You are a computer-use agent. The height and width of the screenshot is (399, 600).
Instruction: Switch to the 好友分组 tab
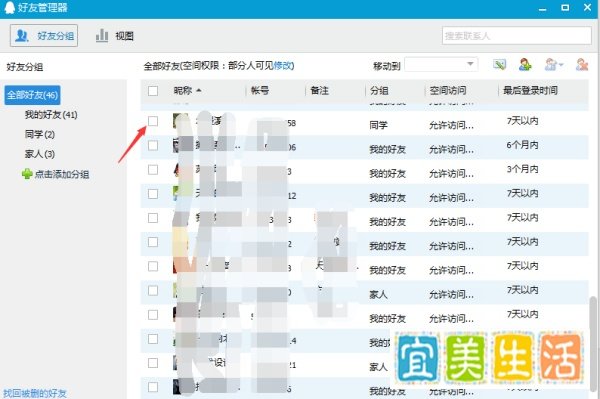pos(44,36)
